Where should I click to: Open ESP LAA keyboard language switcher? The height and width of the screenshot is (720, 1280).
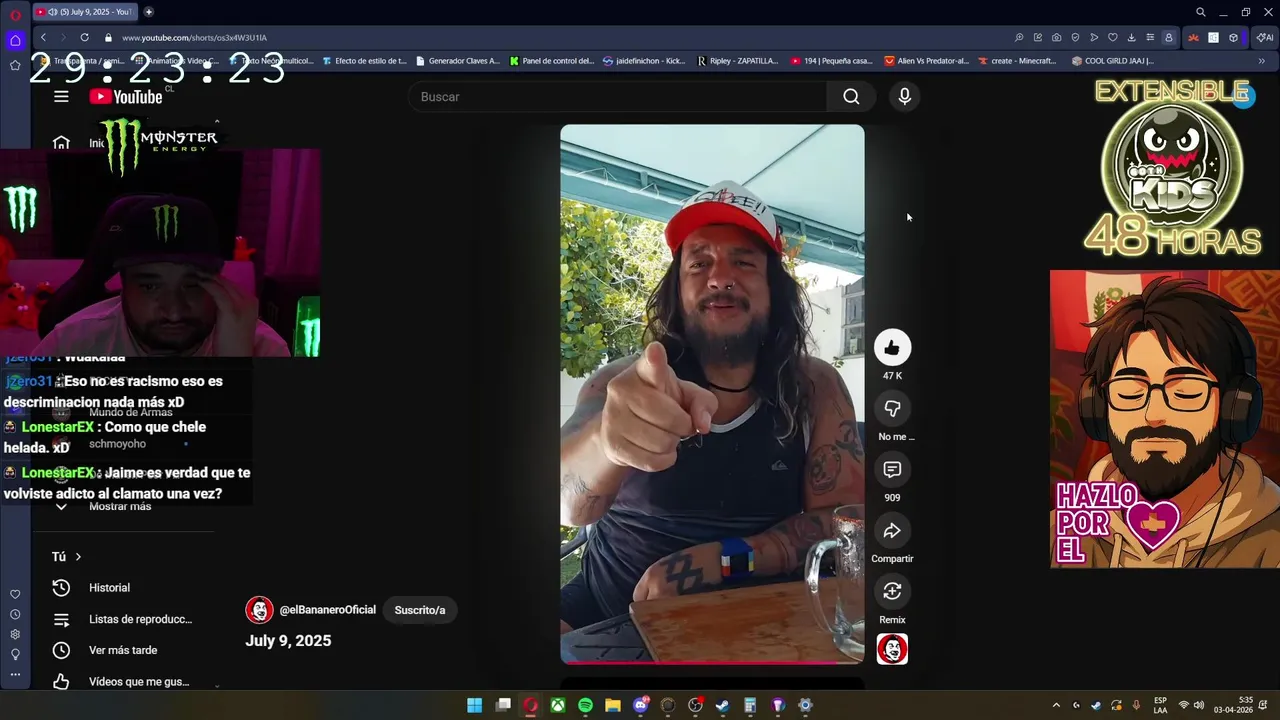(x=1160, y=705)
